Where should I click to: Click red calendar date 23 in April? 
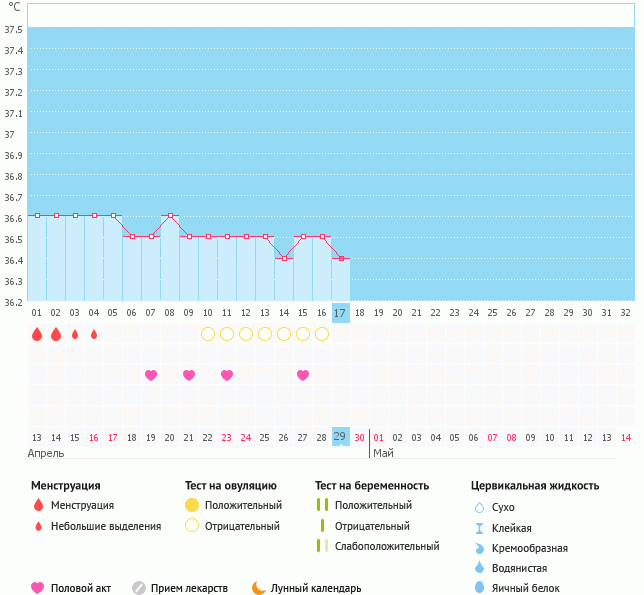pyautogui.click(x=226, y=438)
